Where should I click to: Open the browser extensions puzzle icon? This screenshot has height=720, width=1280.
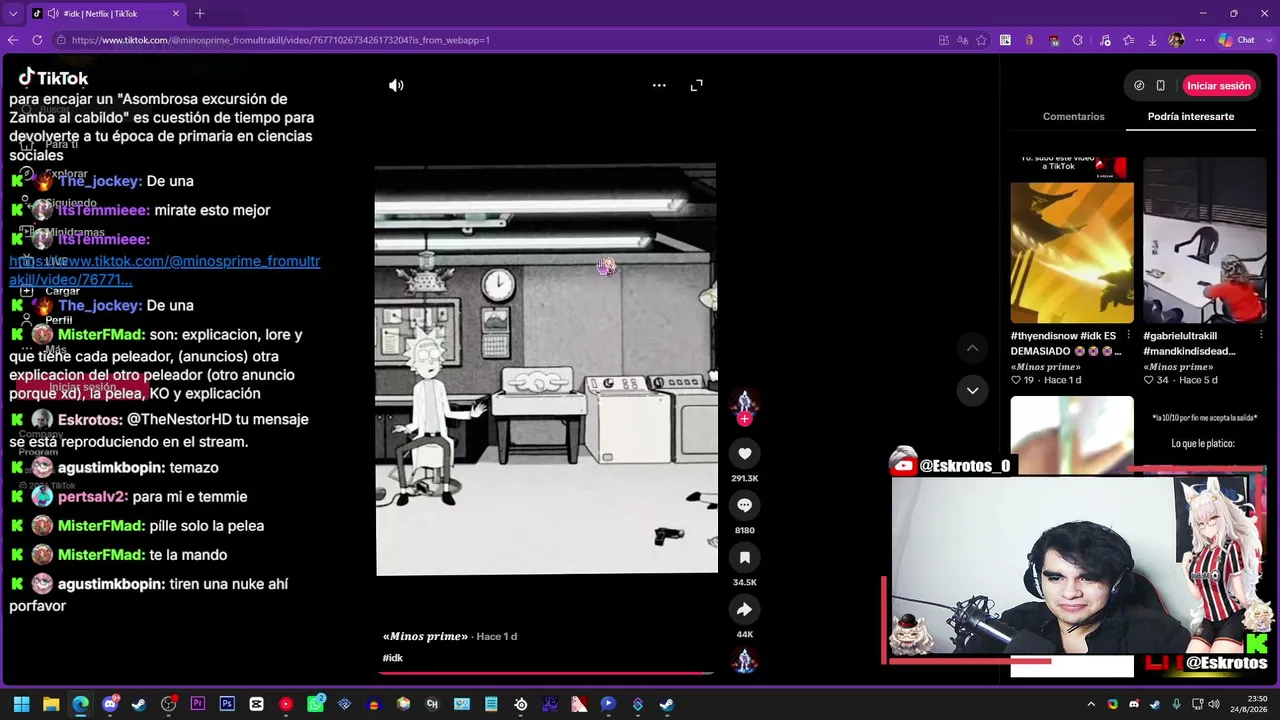(1078, 40)
